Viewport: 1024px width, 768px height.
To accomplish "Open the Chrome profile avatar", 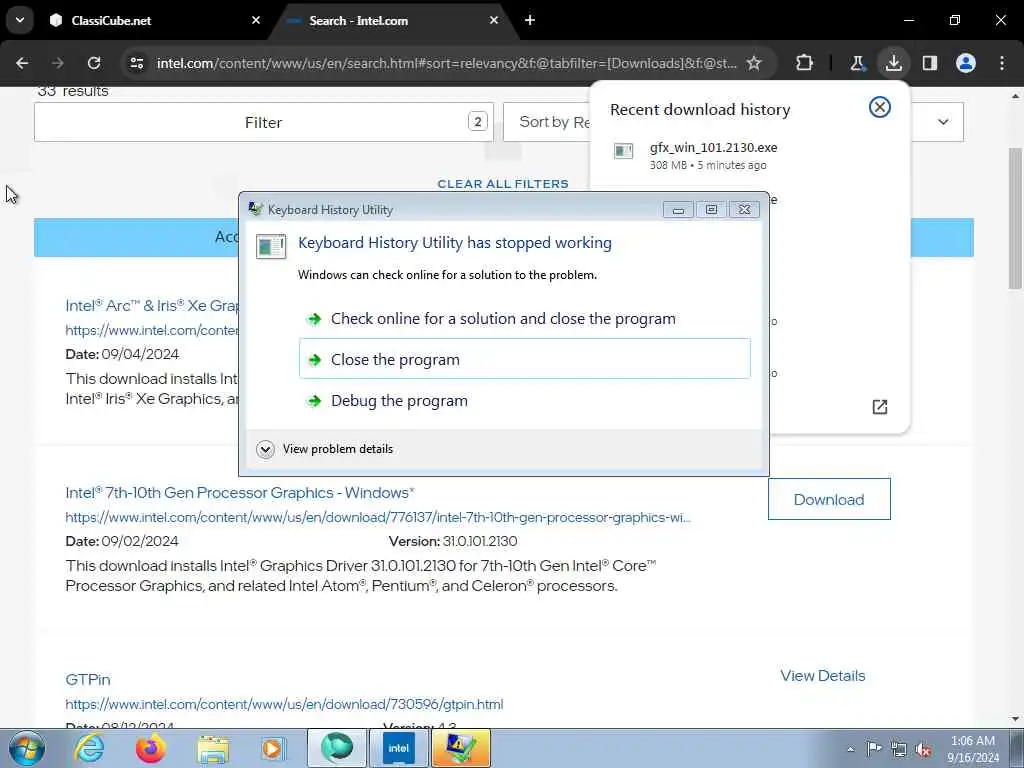I will tap(966, 63).
